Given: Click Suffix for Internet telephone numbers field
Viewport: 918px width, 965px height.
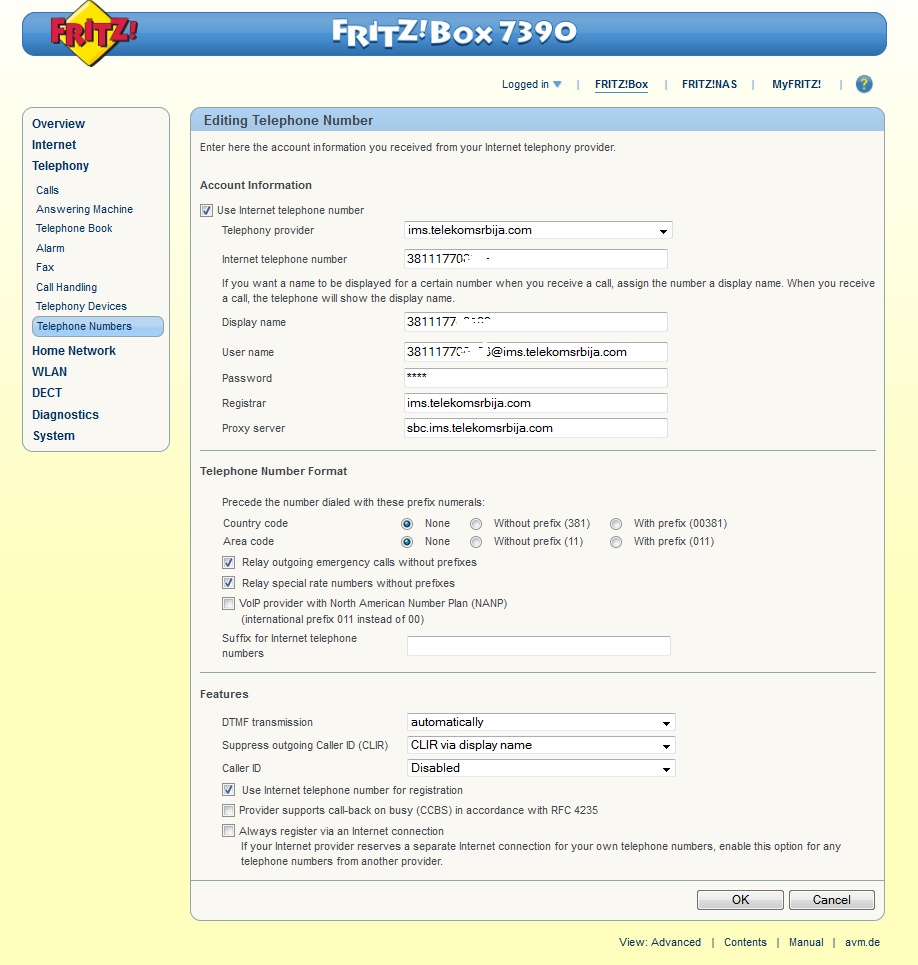Looking at the screenshot, I should (x=538, y=646).
